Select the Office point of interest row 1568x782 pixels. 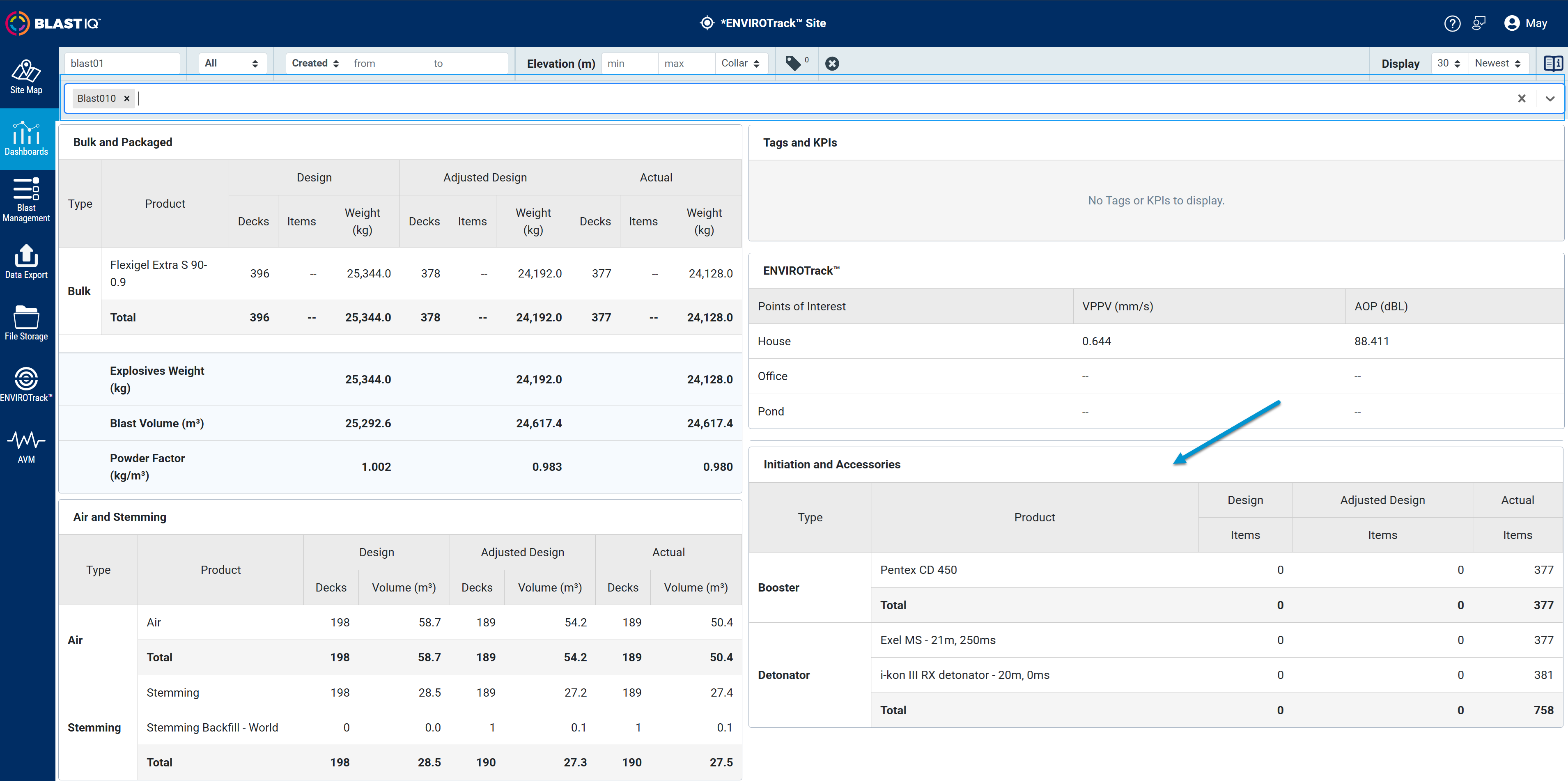tap(1156, 376)
